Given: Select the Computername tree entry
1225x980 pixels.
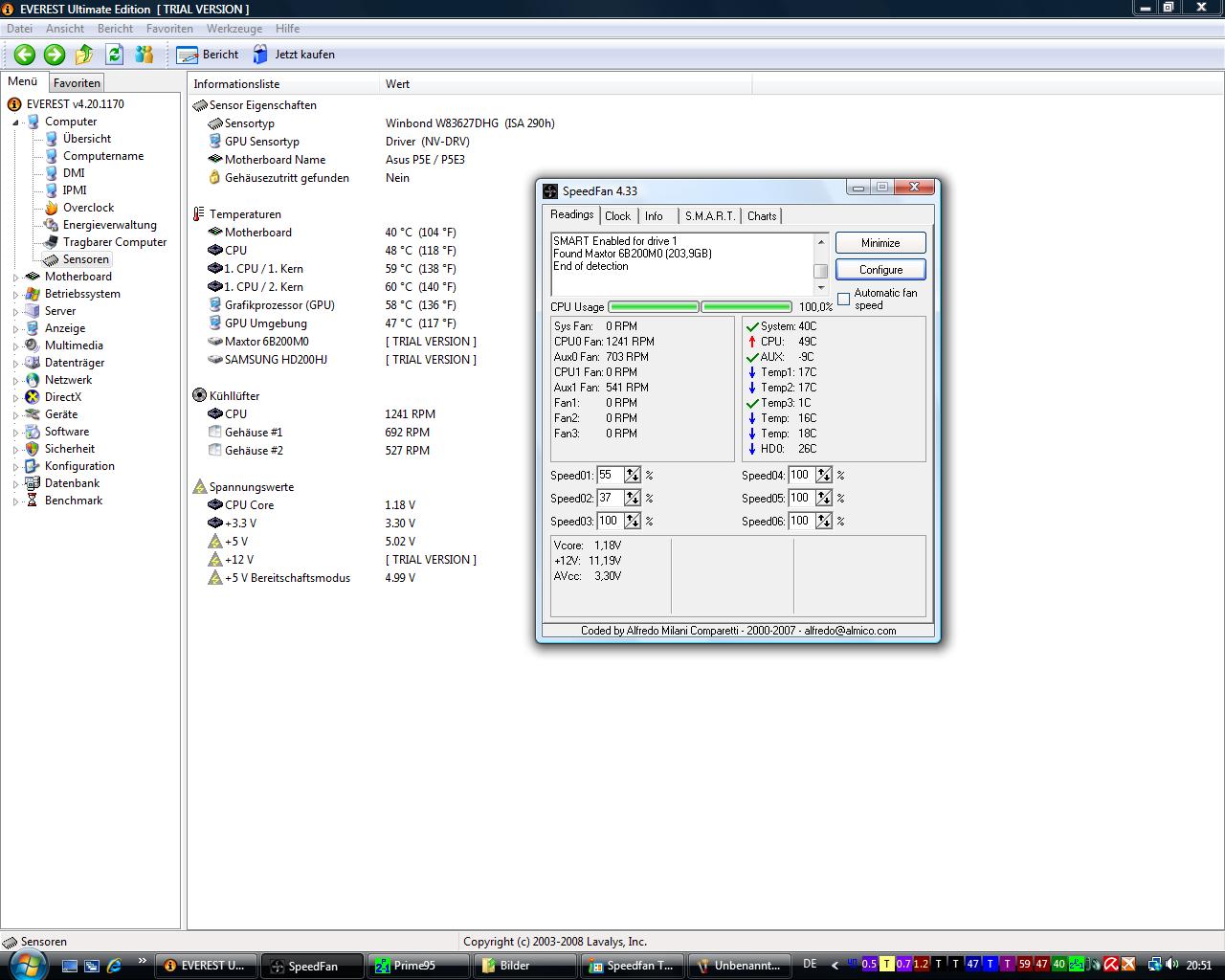Looking at the screenshot, I should coord(103,156).
